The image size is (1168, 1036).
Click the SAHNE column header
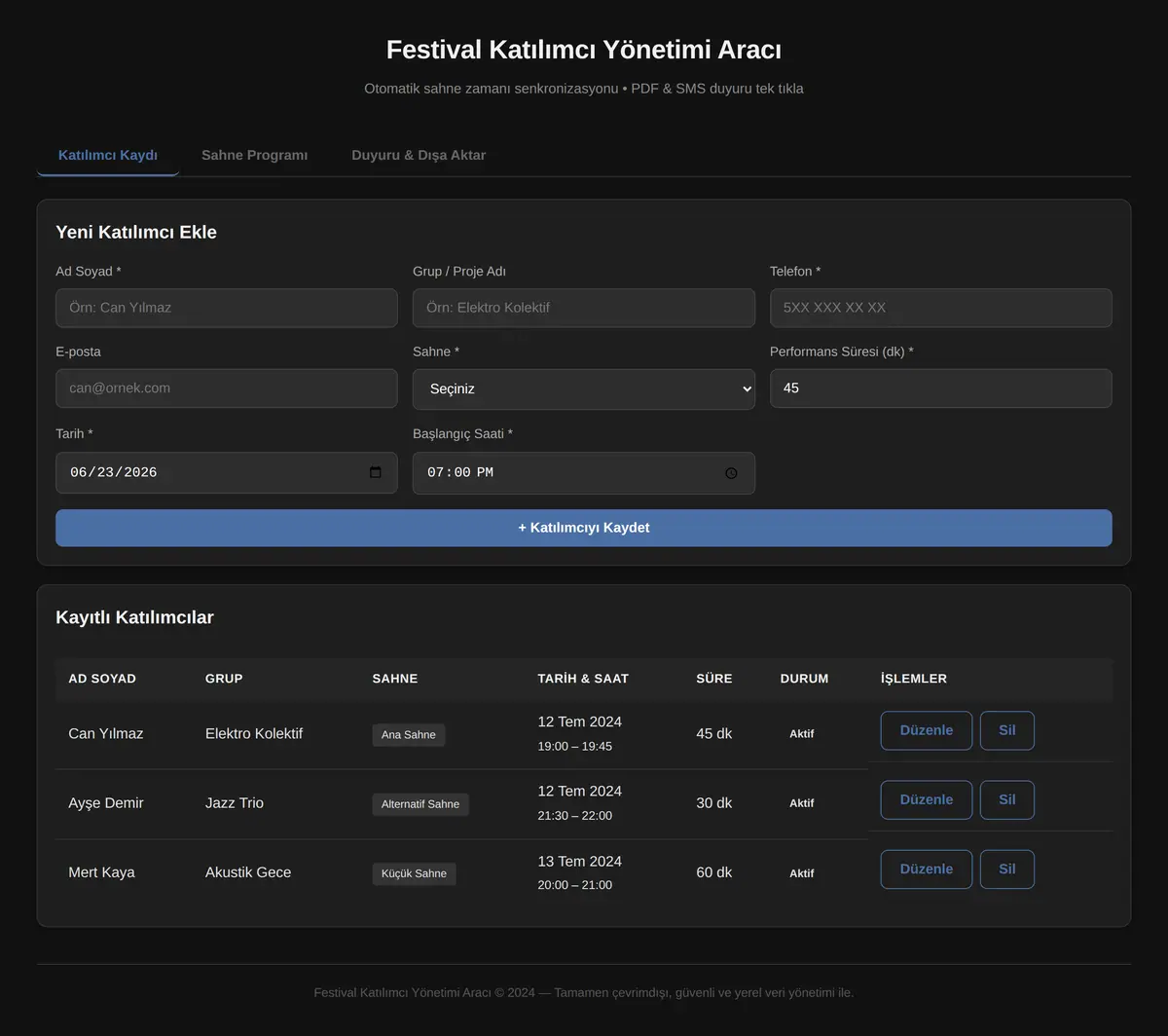(x=395, y=679)
